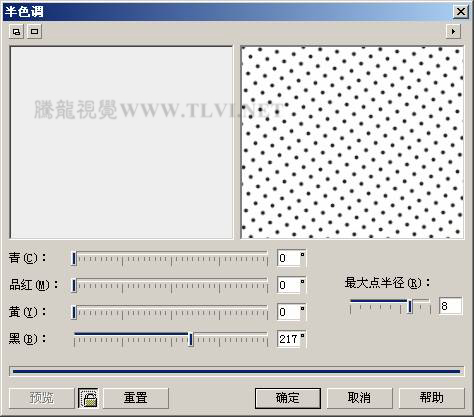Screen dimensions: 474x417
Task: Focus the yellow value input field
Action: coord(291,312)
